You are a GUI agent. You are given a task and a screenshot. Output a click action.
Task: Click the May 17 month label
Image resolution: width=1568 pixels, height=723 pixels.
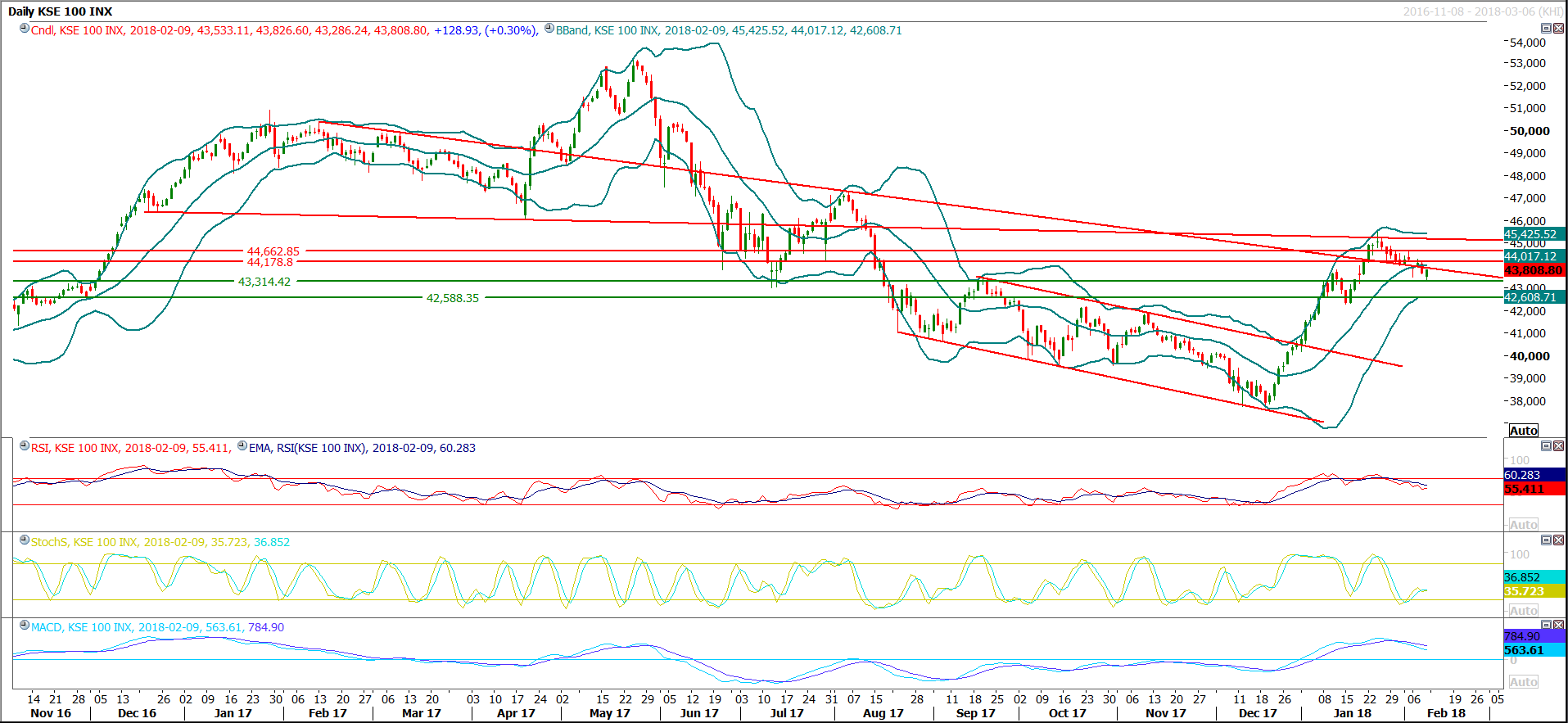(x=610, y=713)
